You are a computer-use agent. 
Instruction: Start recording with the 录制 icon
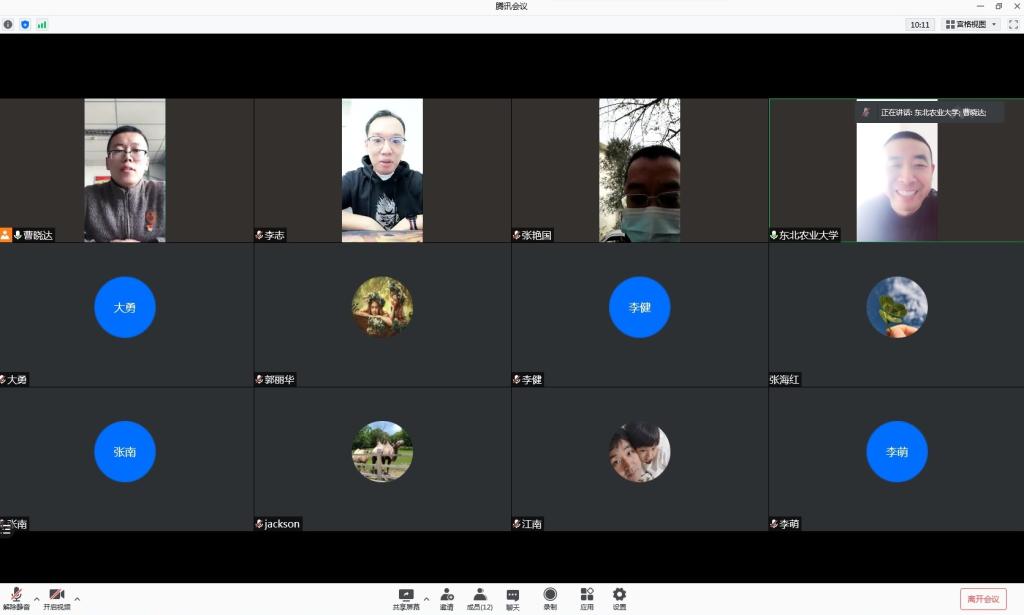[x=550, y=597]
